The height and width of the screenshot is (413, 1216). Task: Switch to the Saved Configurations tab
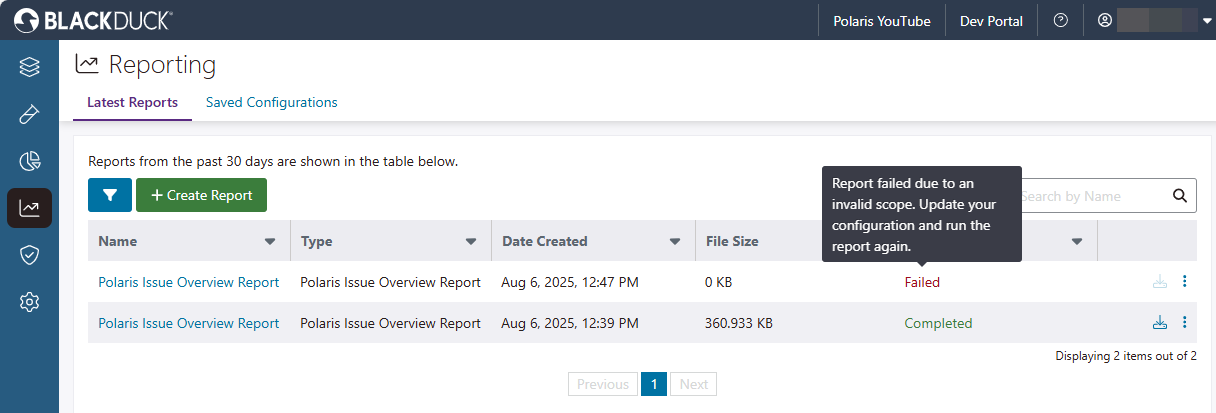[x=271, y=102]
